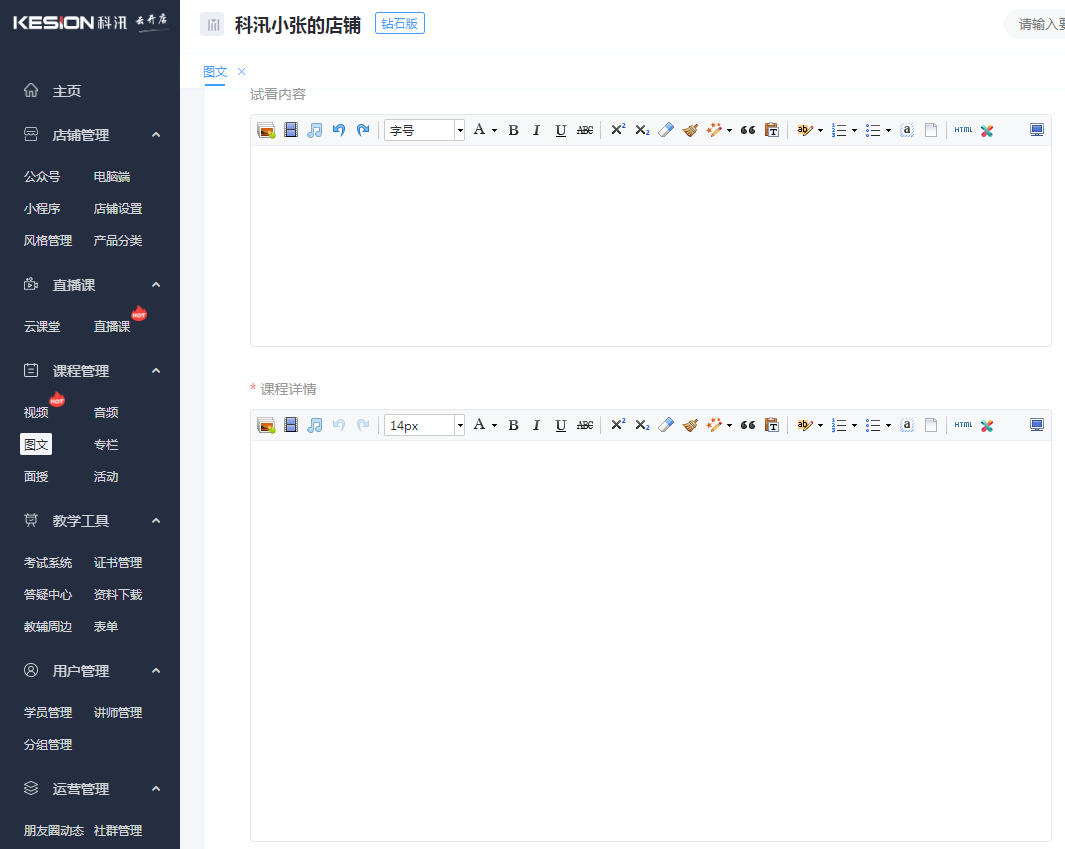Go to 主页 in the sidebar

[x=67, y=91]
